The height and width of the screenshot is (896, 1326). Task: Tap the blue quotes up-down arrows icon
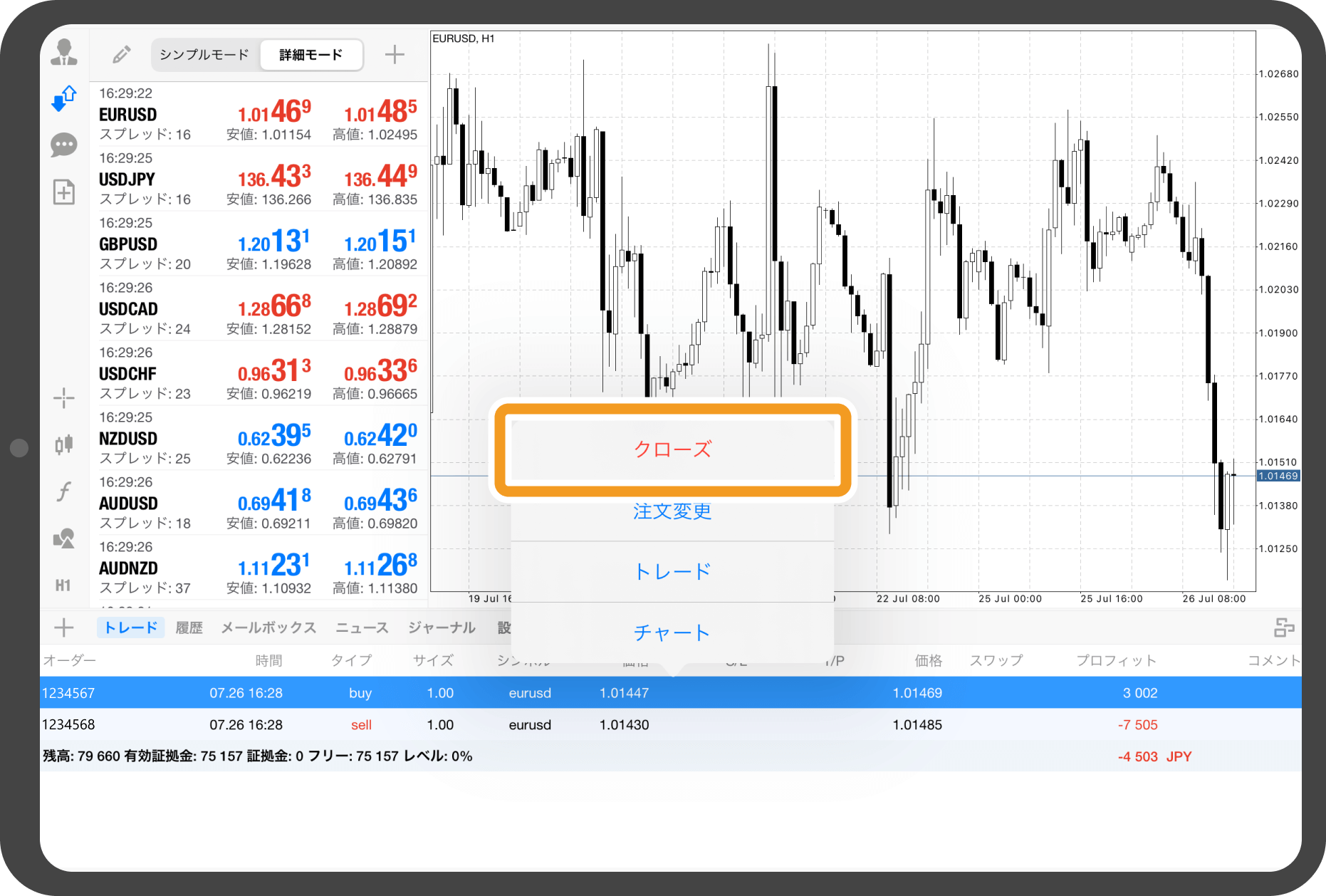[x=64, y=98]
